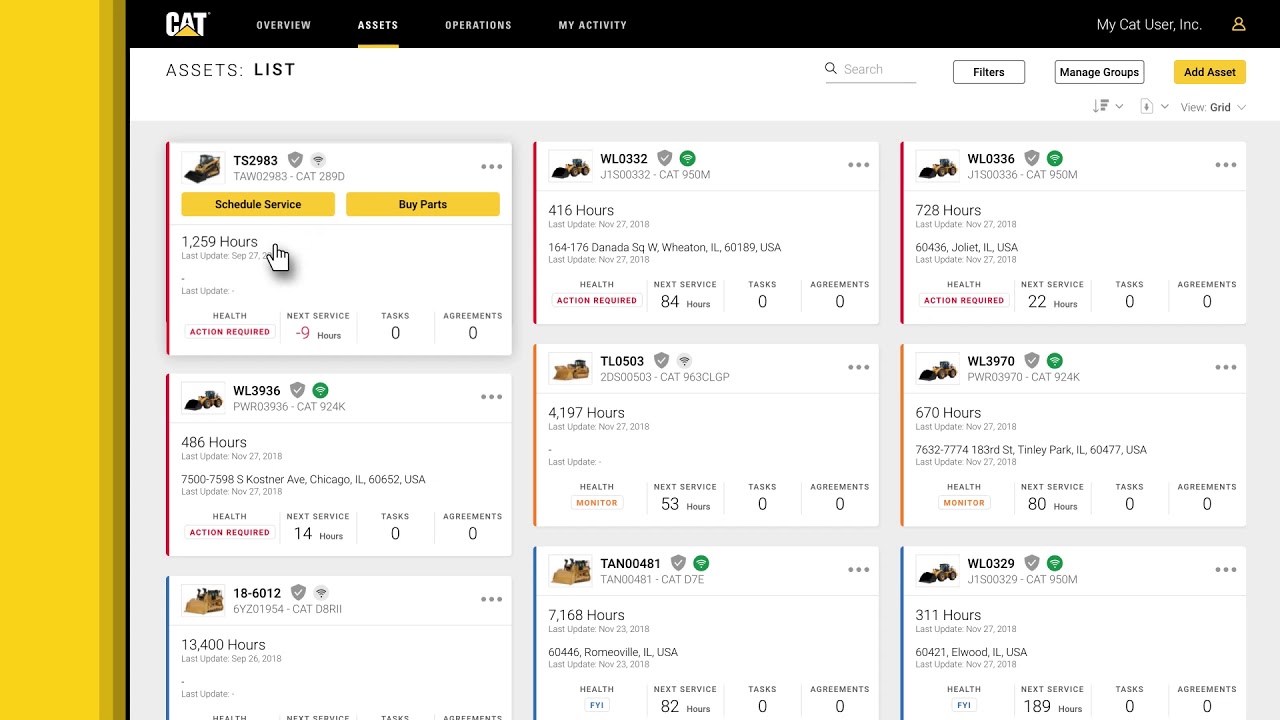
Task: Click Schedule Service on TS2983
Action: (258, 204)
